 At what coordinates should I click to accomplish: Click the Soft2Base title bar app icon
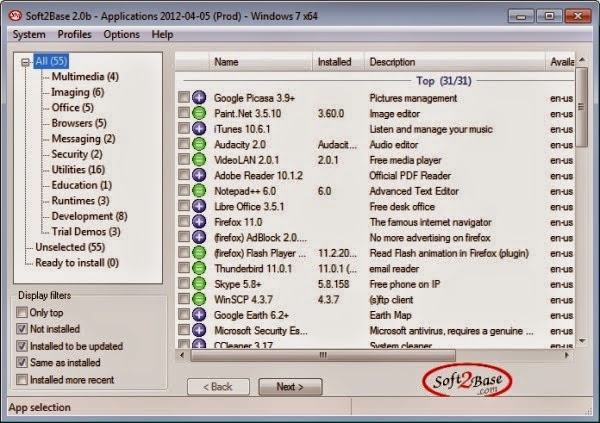click(15, 16)
